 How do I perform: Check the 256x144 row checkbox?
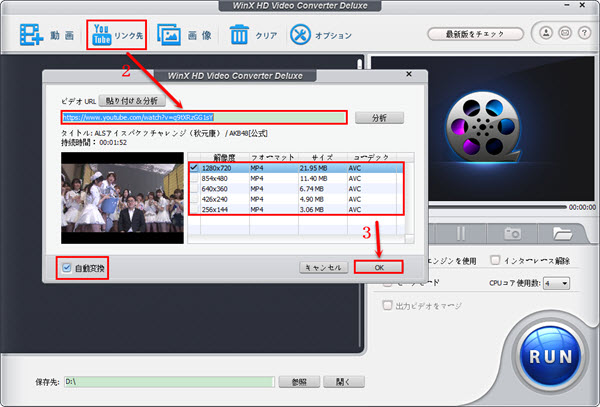194,209
